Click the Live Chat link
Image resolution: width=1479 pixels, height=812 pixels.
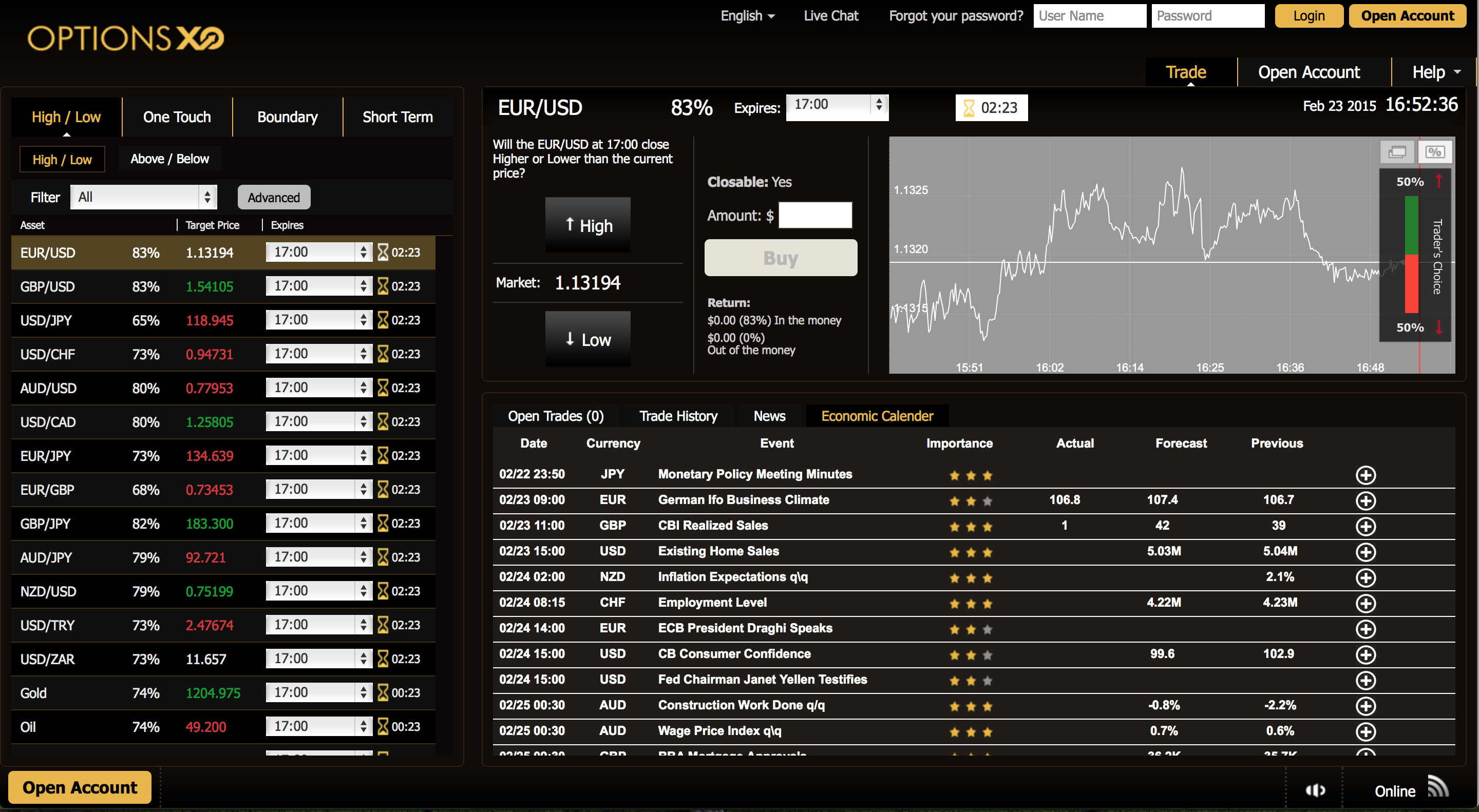[x=830, y=16]
